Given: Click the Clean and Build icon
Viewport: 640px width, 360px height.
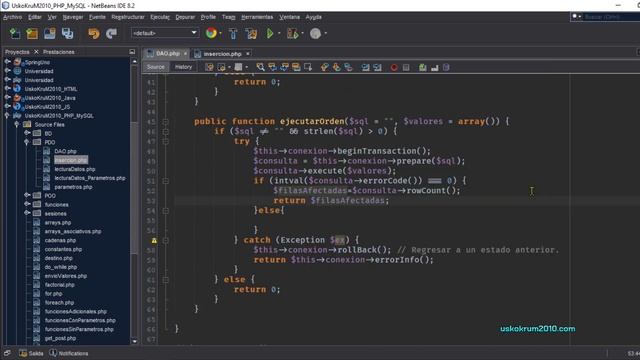Looking at the screenshot, I should click(x=251, y=33).
